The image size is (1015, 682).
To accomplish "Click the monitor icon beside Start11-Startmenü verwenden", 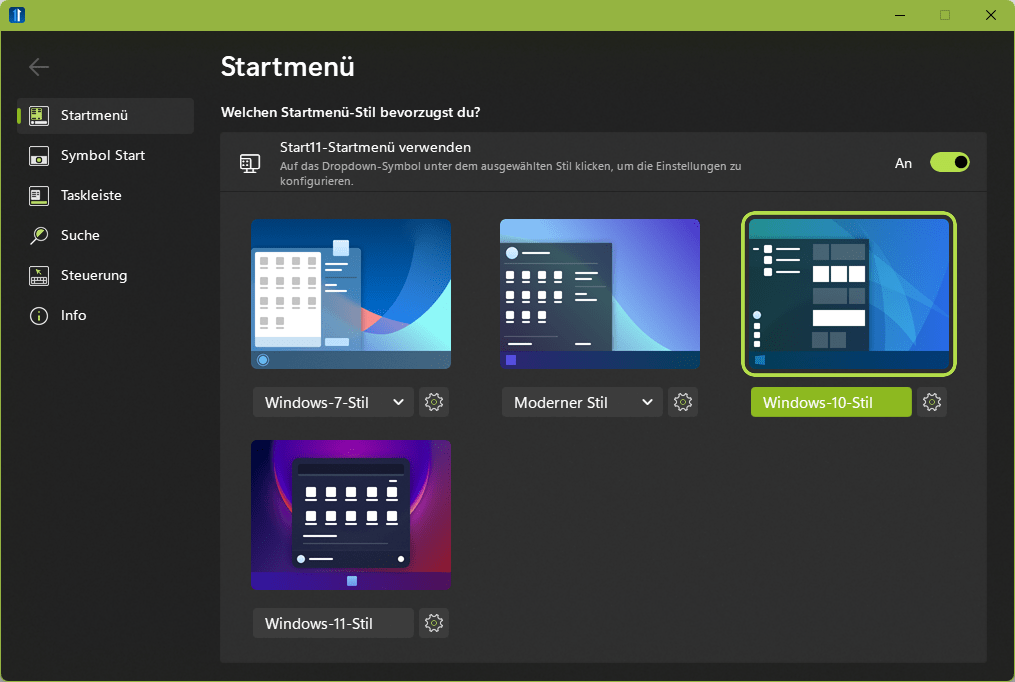I will point(250,163).
